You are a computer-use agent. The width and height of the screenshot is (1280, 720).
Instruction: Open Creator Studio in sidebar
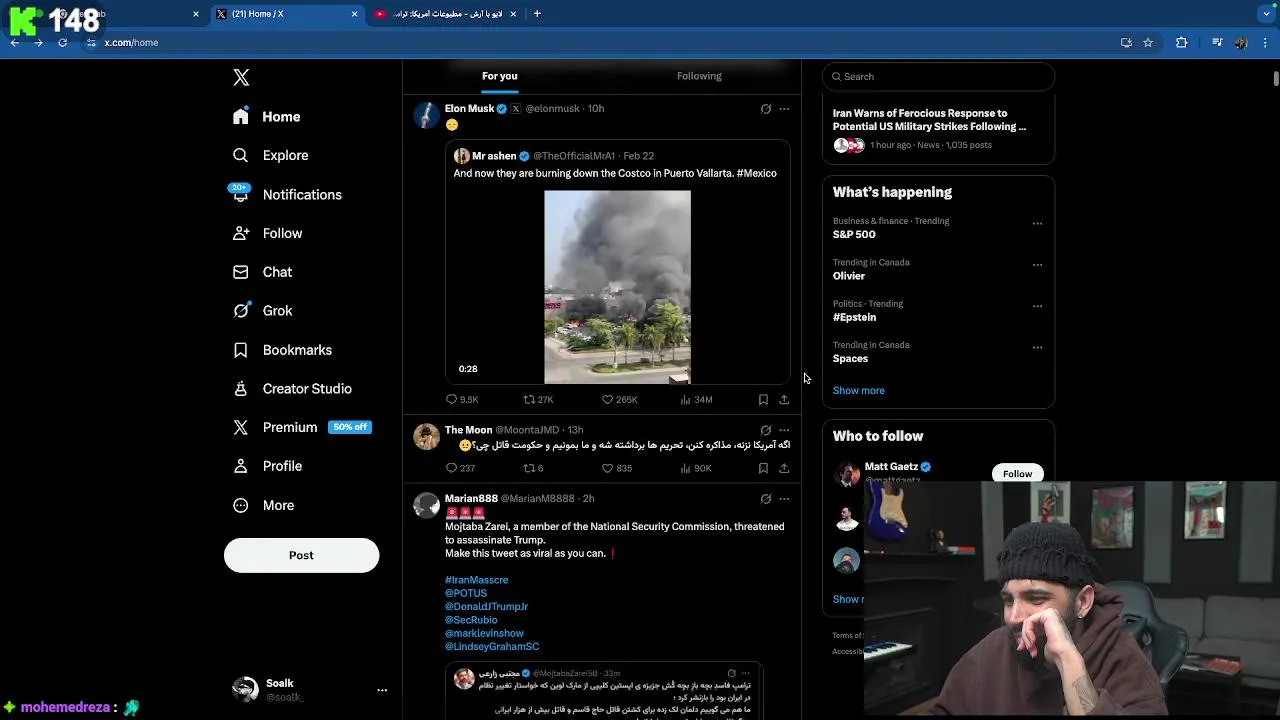[292, 389]
